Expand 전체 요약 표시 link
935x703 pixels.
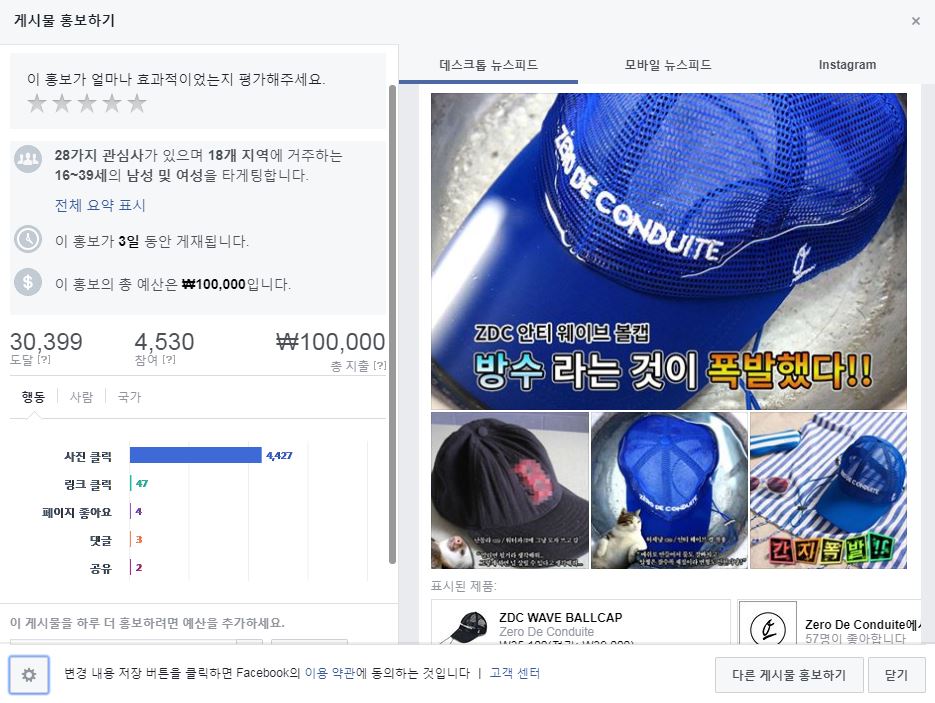100,205
